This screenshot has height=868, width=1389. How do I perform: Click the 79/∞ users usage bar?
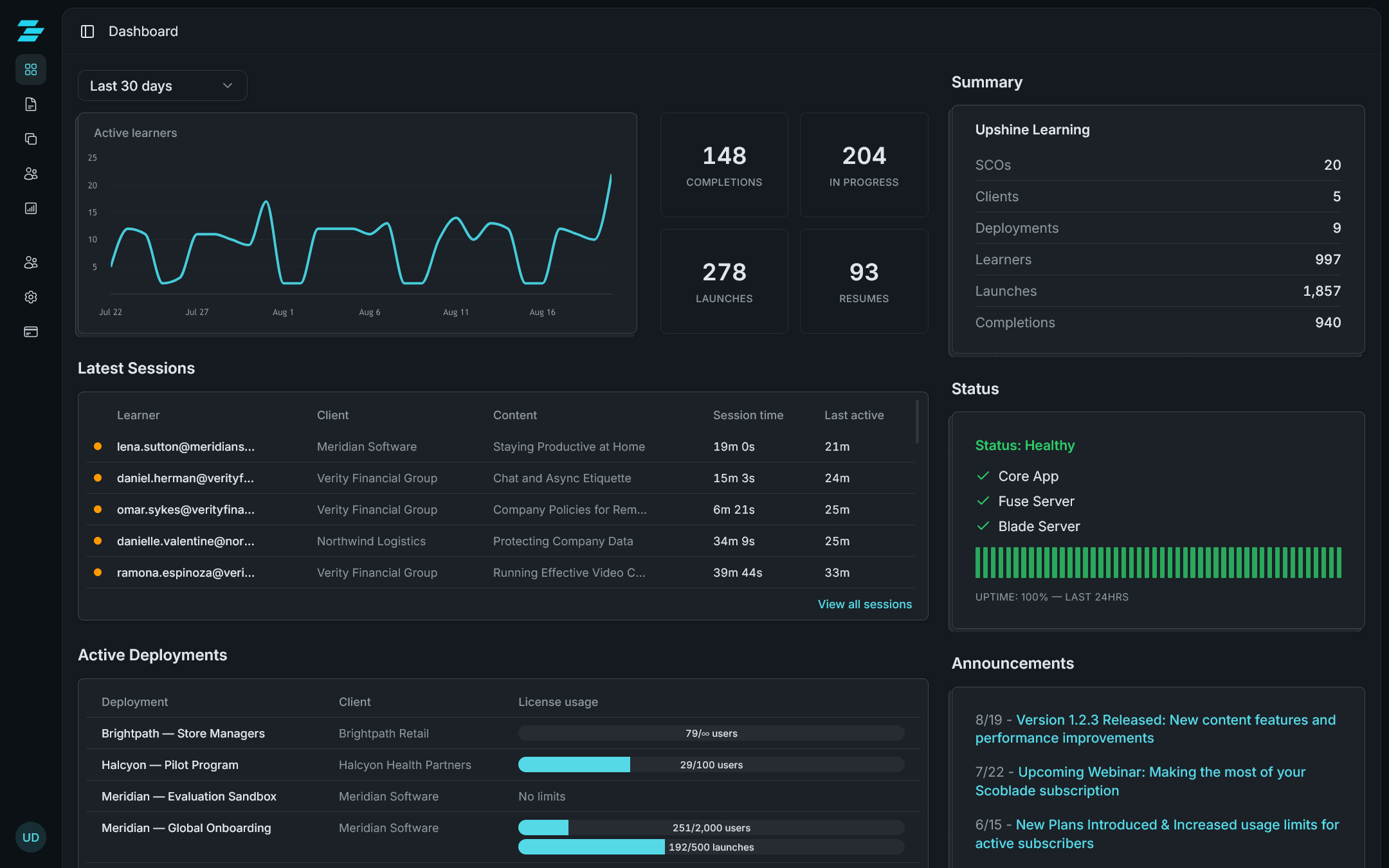tap(711, 733)
